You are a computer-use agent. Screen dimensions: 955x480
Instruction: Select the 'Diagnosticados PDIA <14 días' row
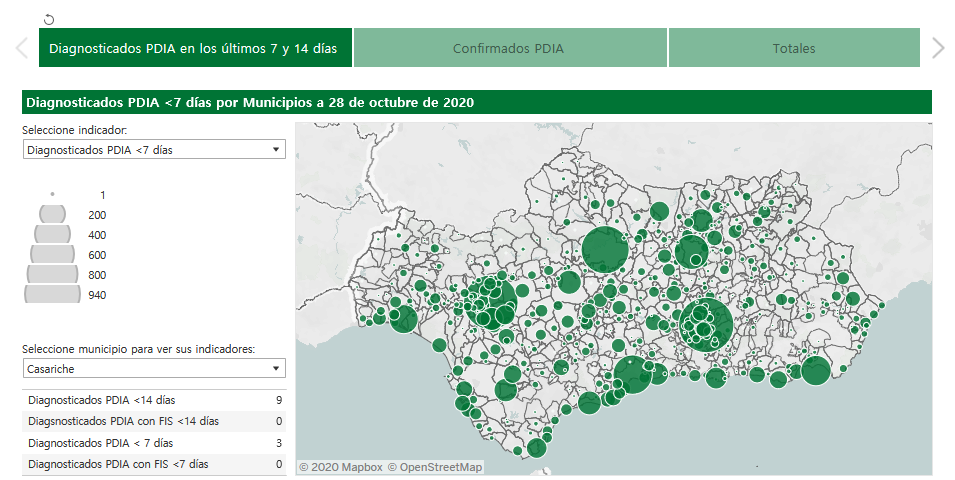[x=154, y=400]
